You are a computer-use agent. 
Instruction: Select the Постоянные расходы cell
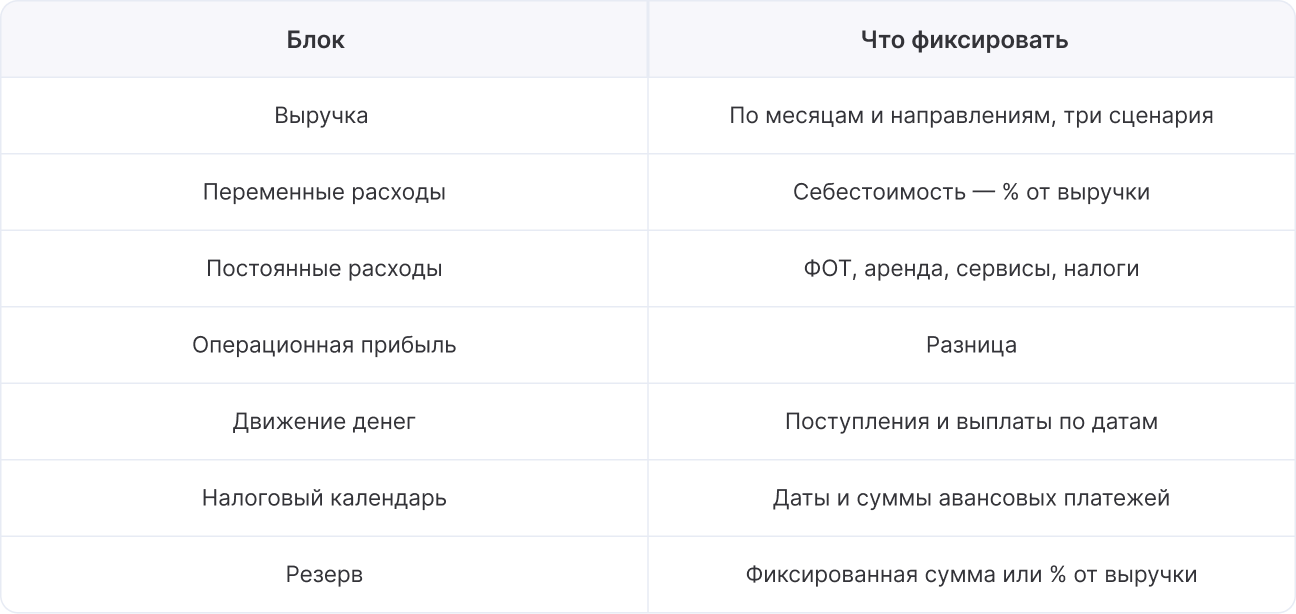click(324, 268)
